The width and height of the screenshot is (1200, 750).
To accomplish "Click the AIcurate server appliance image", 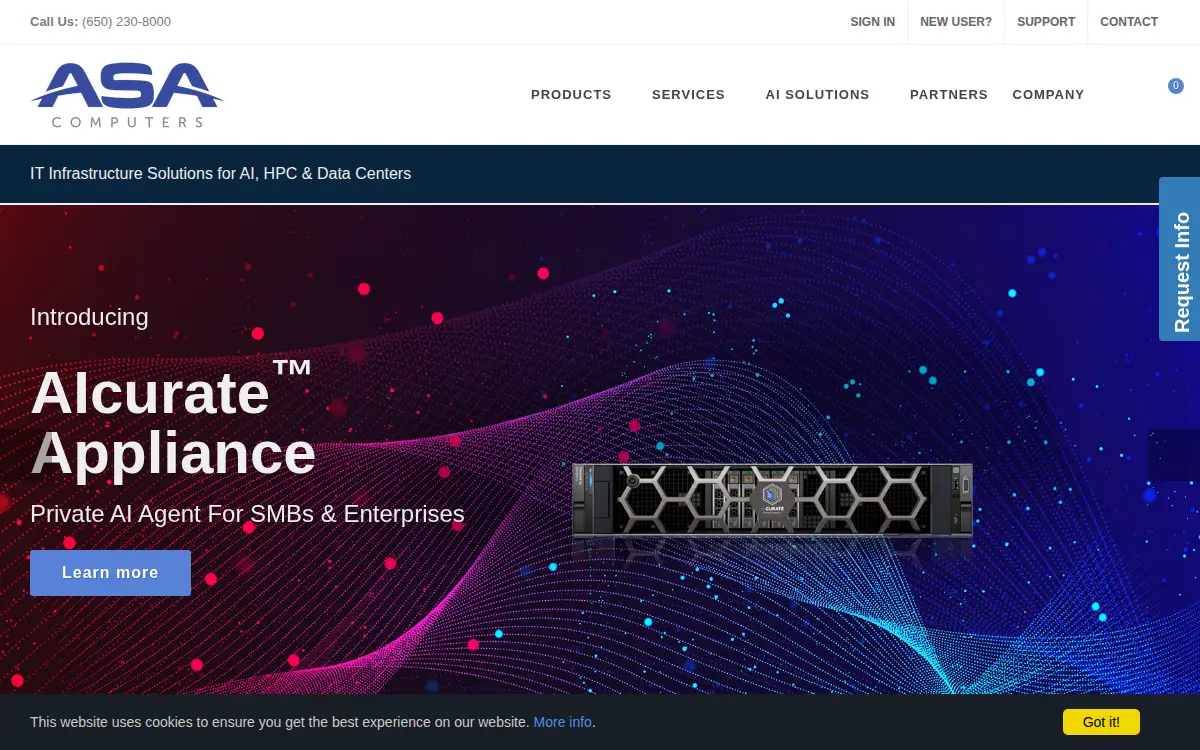I will [772, 499].
